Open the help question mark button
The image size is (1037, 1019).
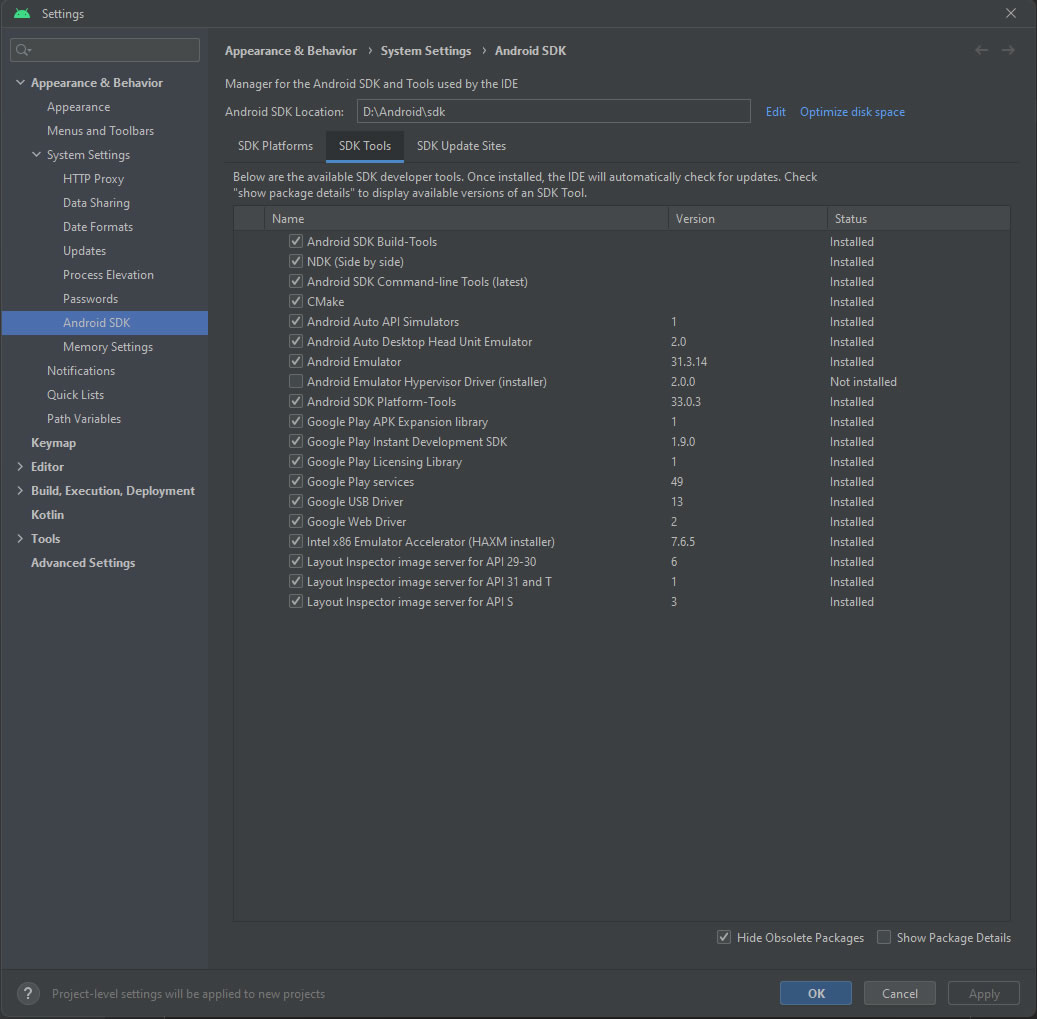[x=28, y=993]
